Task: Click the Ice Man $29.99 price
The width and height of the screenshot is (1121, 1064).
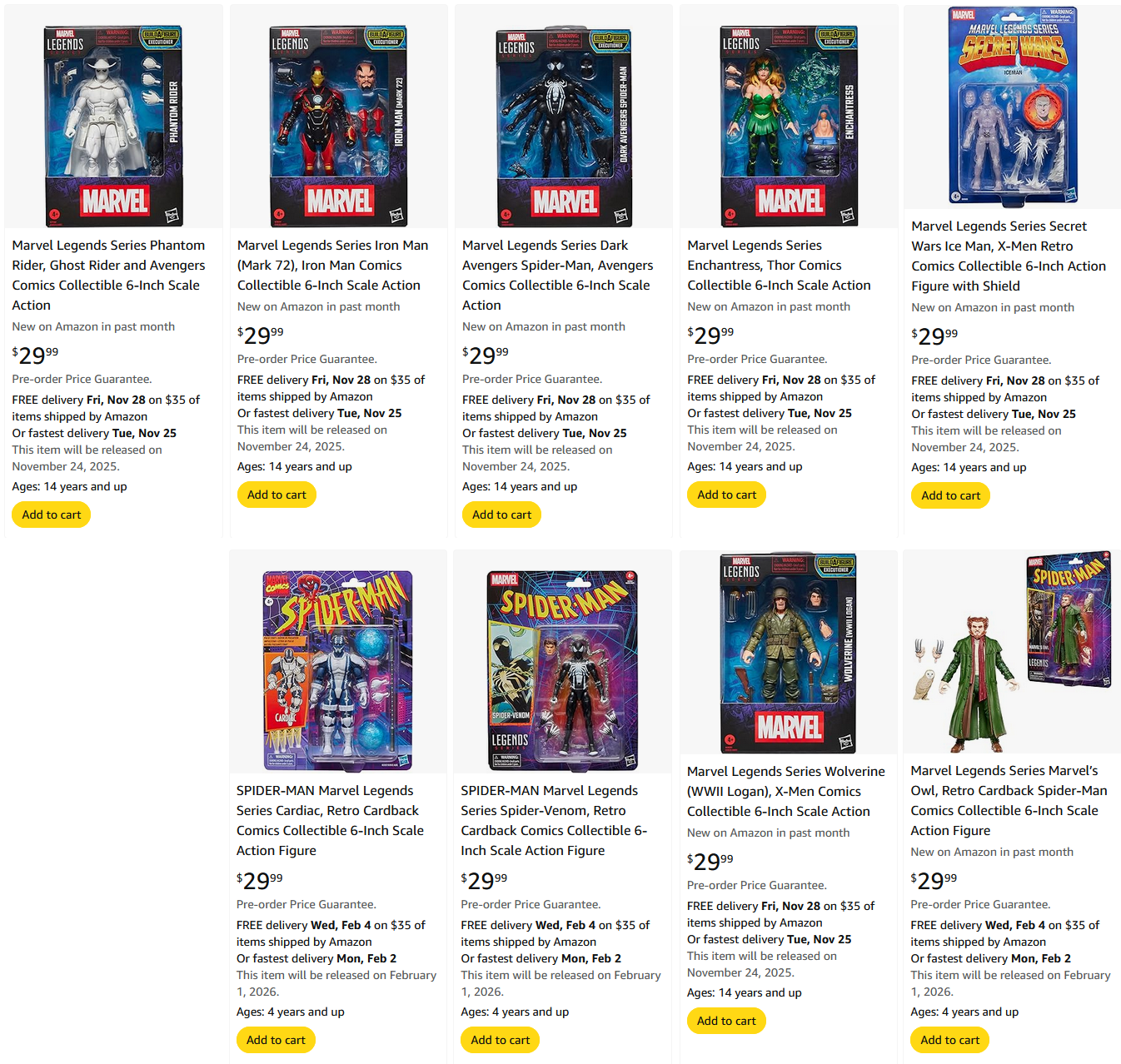Action: click(x=934, y=336)
